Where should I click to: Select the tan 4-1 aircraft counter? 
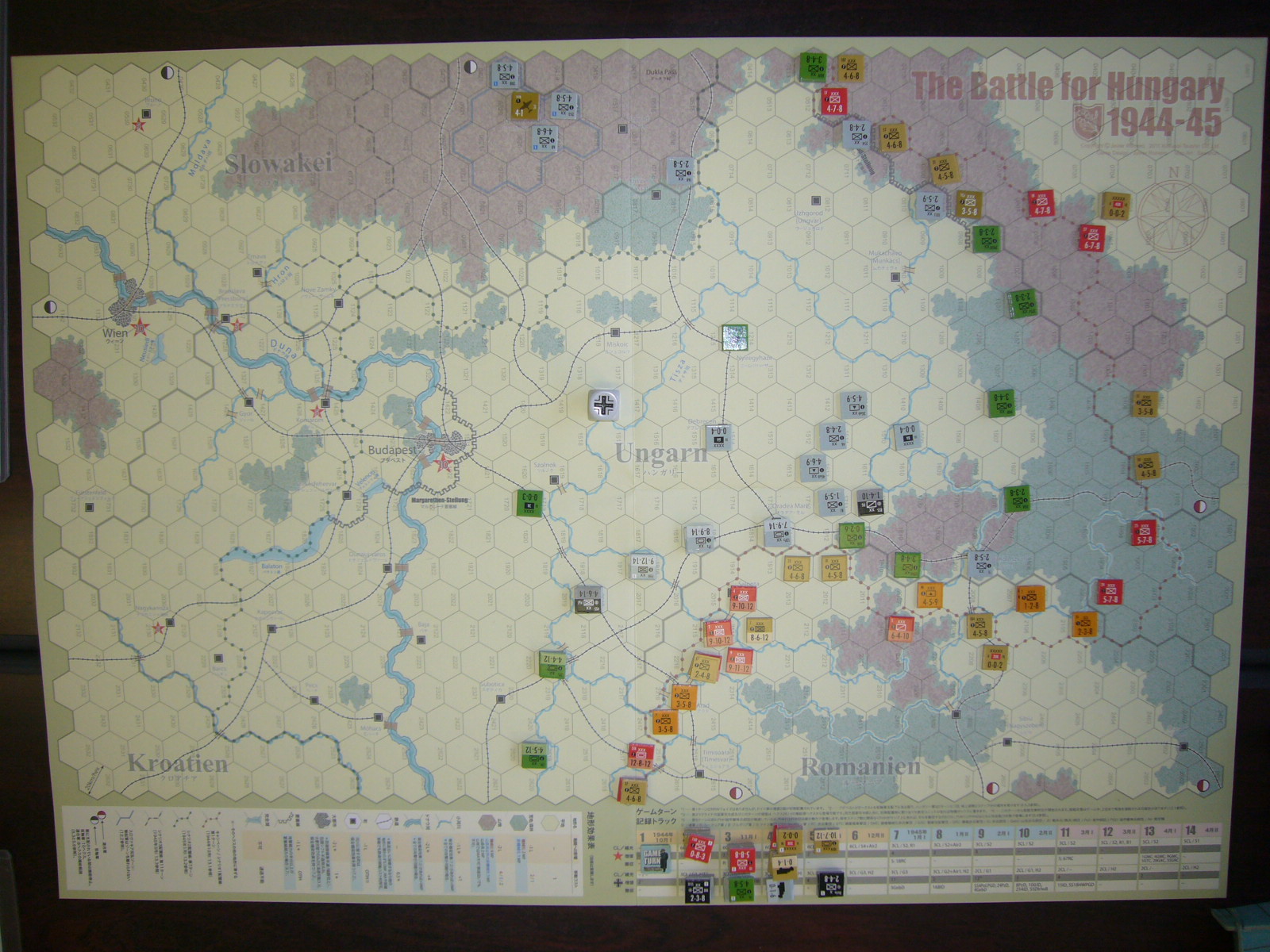[x=524, y=106]
